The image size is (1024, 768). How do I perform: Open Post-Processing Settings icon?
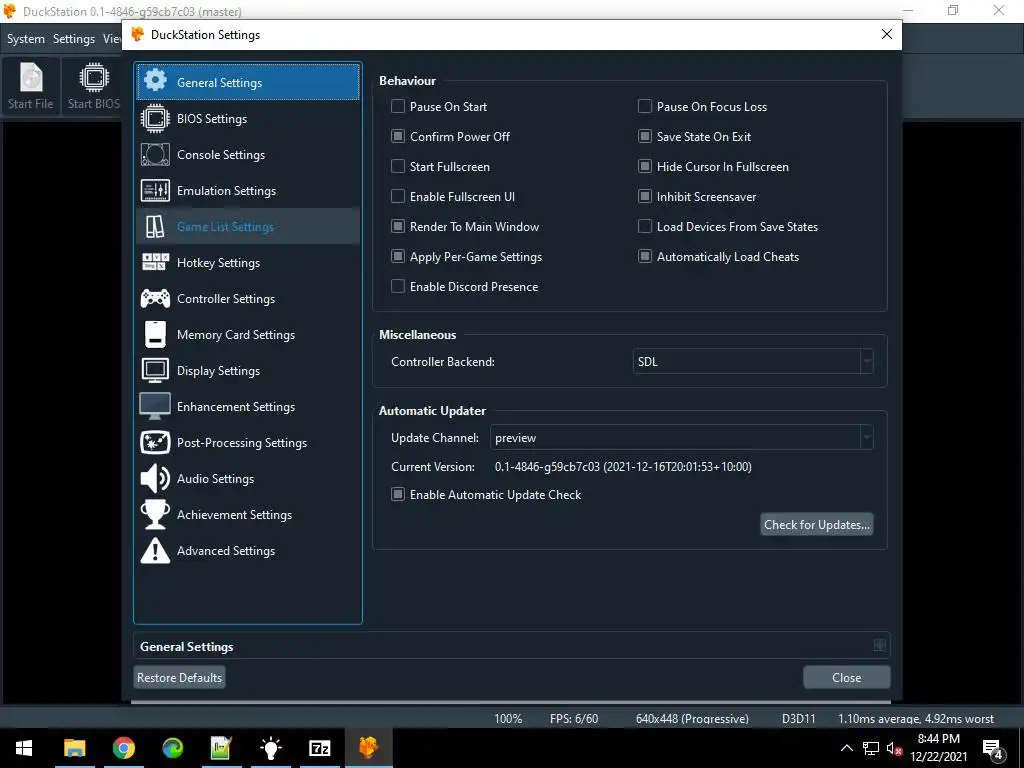tap(155, 442)
